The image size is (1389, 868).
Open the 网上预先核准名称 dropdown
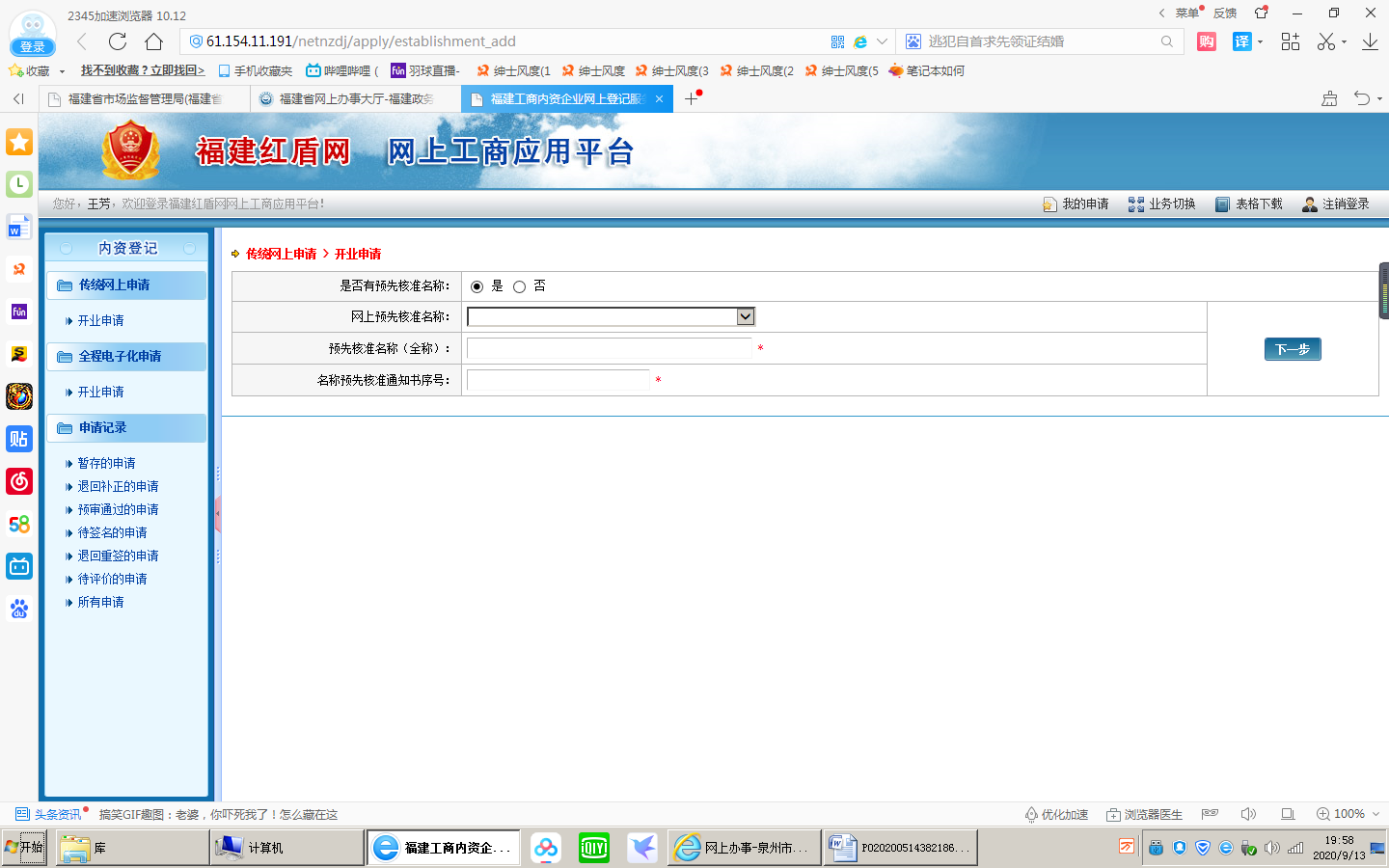[x=611, y=316]
